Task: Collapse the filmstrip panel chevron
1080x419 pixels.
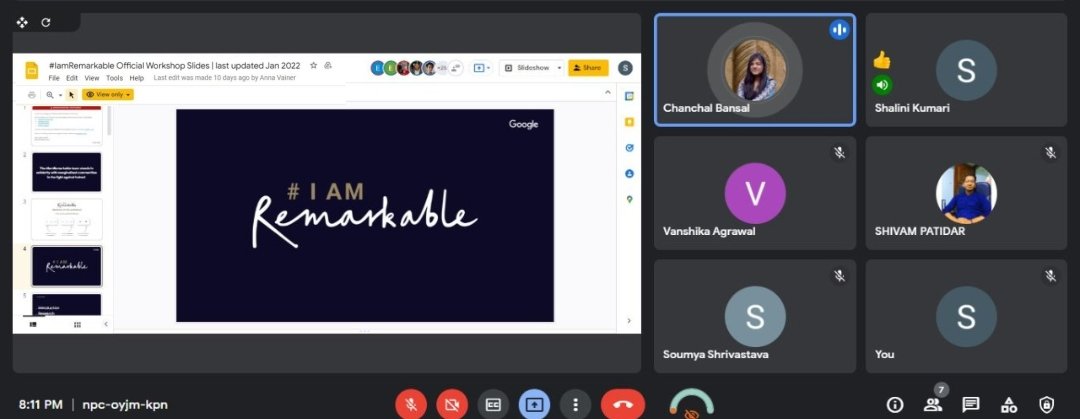Action: click(x=105, y=324)
